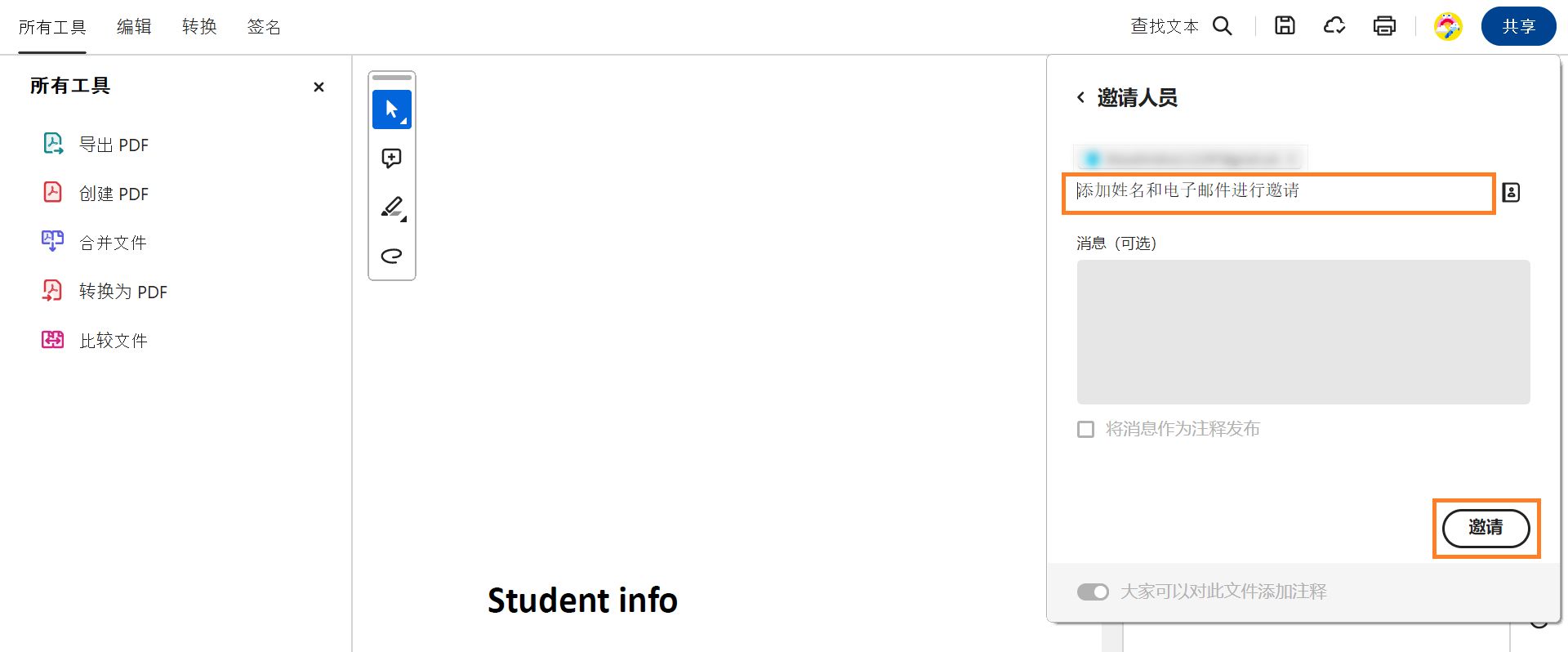Click the add comment tool icon
Image resolution: width=1568 pixels, height=652 pixels.
click(391, 158)
